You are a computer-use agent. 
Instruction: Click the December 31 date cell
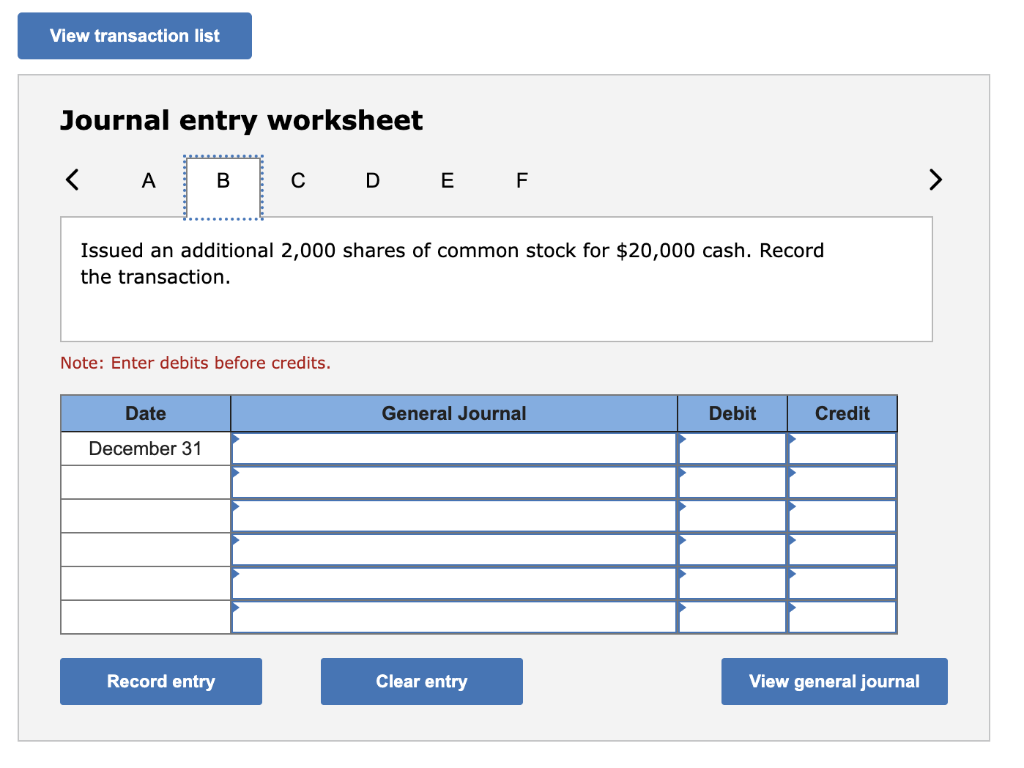pyautogui.click(x=145, y=448)
